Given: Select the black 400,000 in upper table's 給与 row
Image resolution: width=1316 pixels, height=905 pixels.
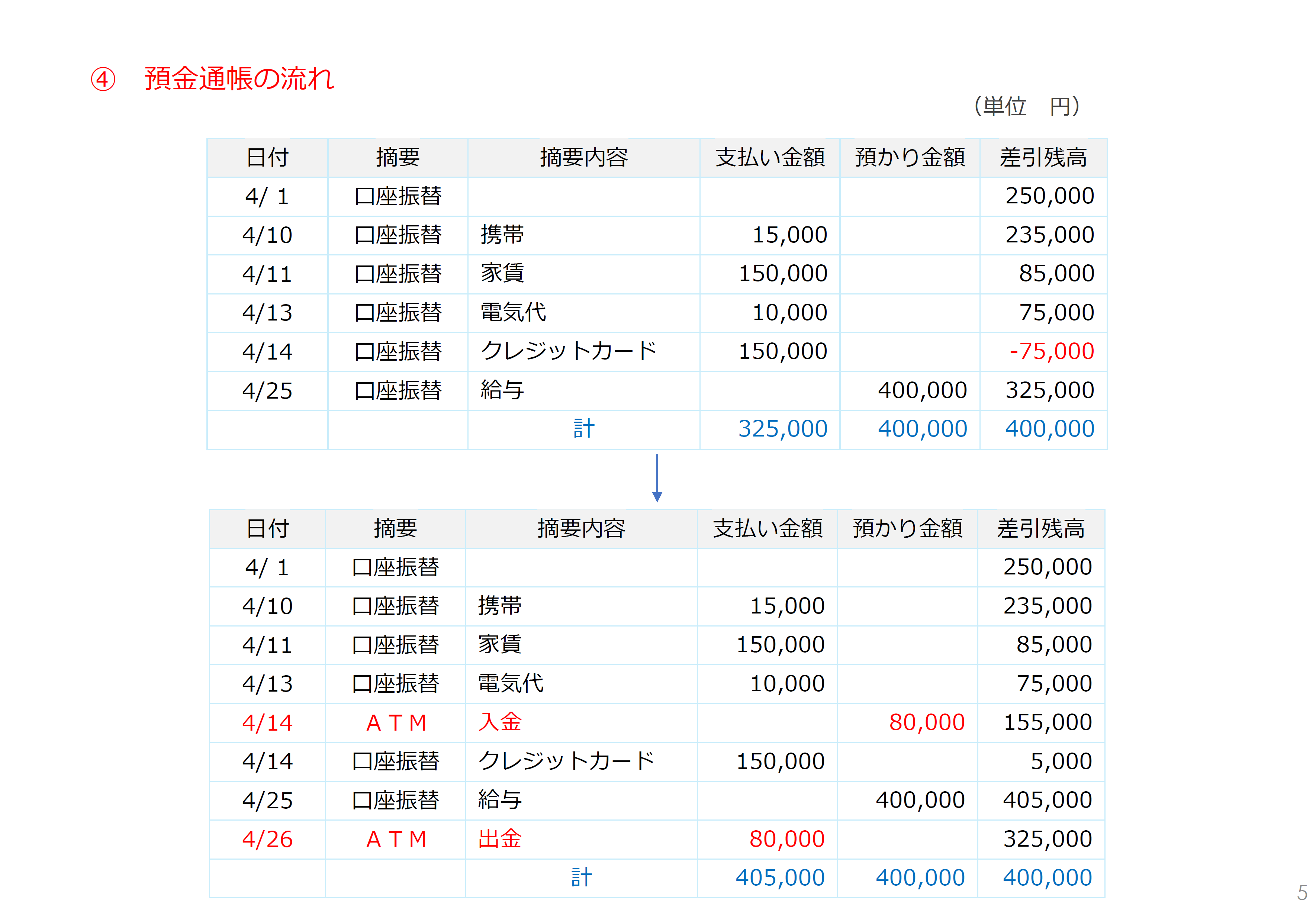Looking at the screenshot, I should point(922,391).
